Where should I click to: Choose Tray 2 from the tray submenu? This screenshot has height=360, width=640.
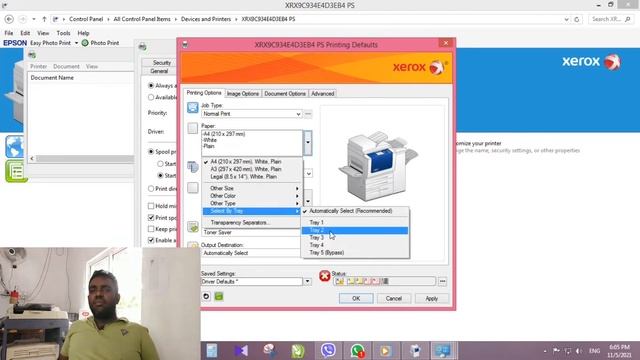(x=355, y=230)
